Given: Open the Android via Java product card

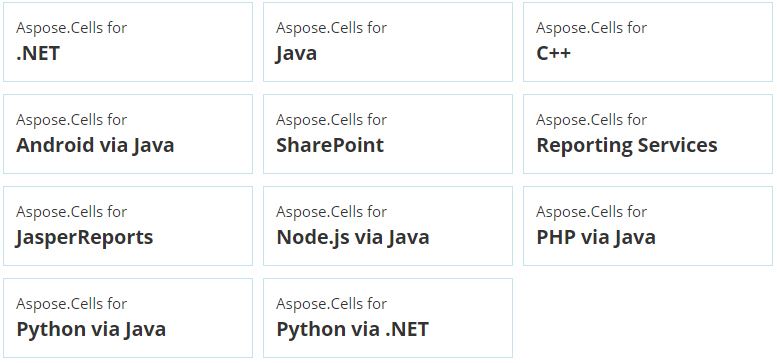Looking at the screenshot, I should 128,134.
